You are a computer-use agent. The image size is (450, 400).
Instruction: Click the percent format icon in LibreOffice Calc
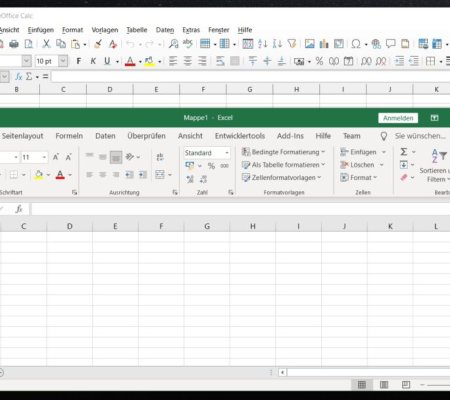319,61
